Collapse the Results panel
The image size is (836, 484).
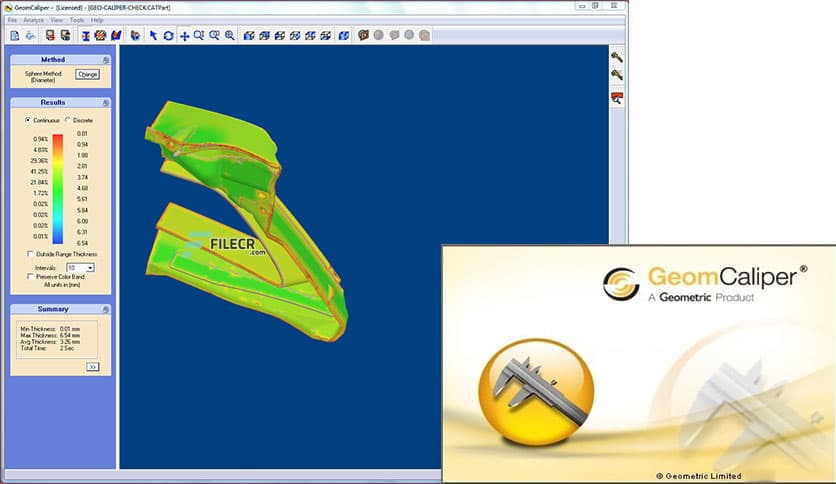tap(106, 102)
